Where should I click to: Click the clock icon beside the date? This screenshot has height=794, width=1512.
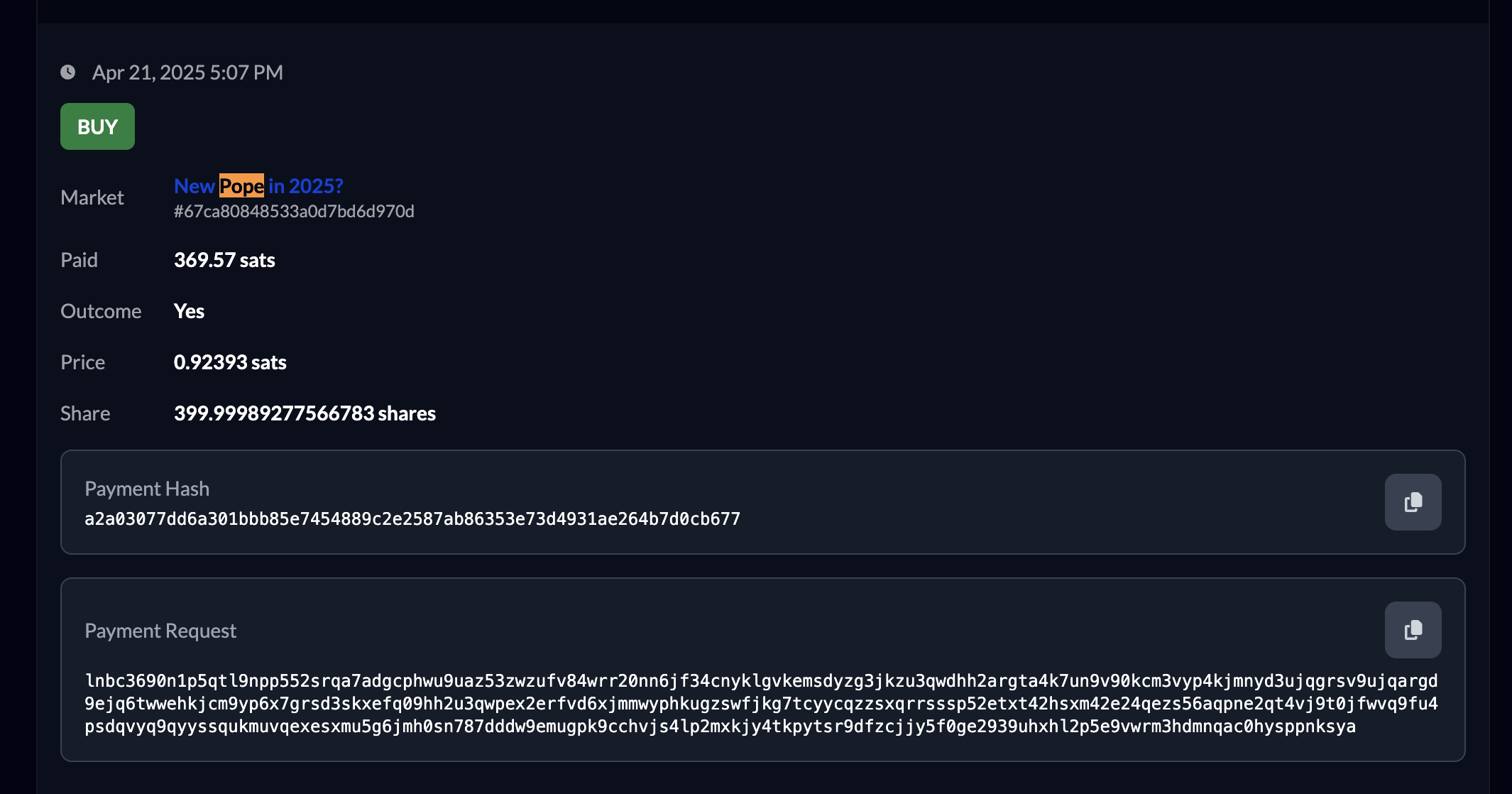tap(68, 72)
